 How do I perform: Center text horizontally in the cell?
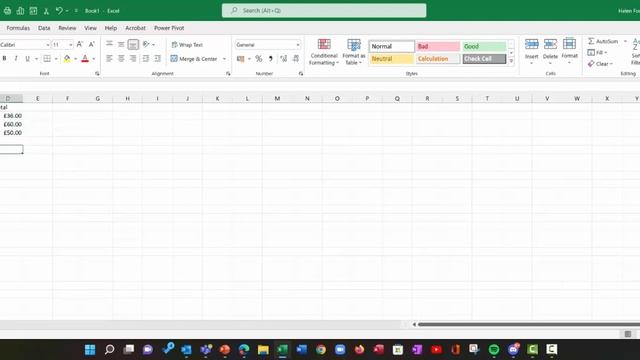[x=121, y=59]
